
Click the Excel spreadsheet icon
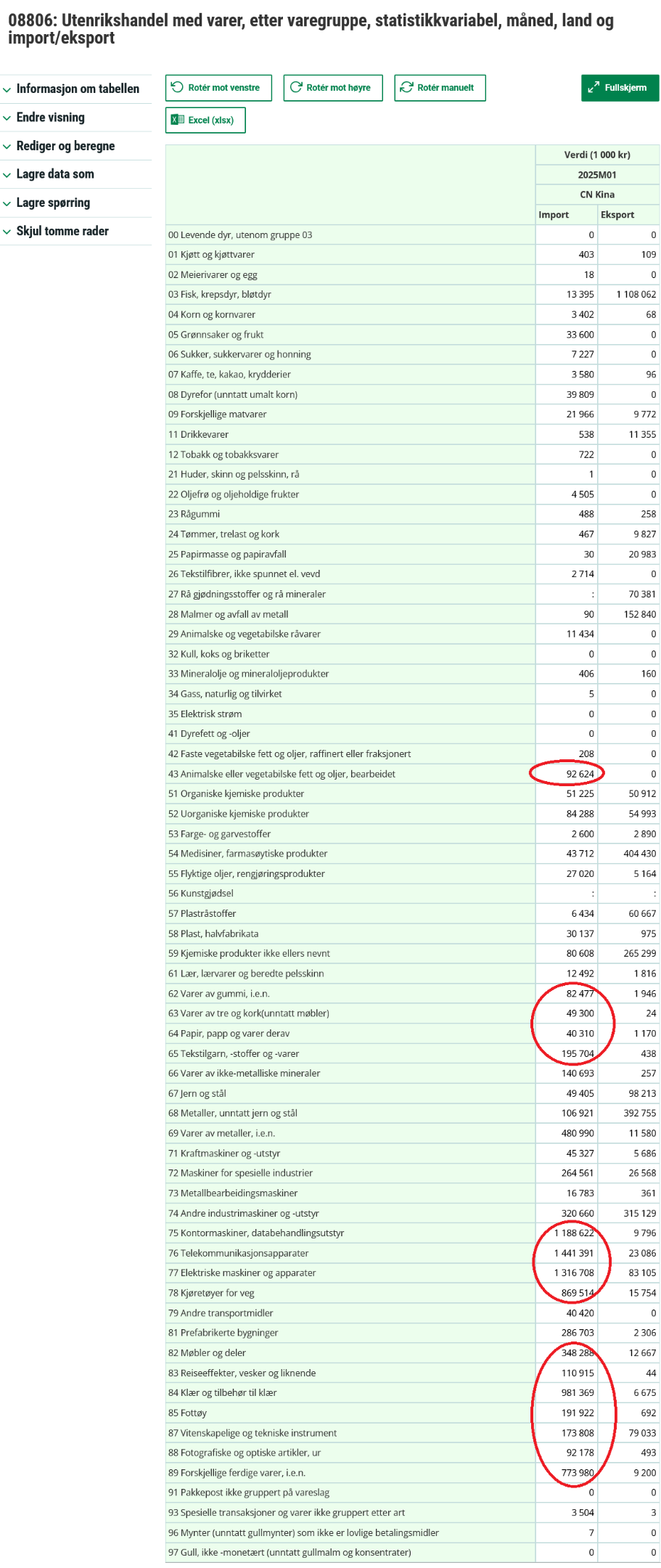tap(178, 120)
